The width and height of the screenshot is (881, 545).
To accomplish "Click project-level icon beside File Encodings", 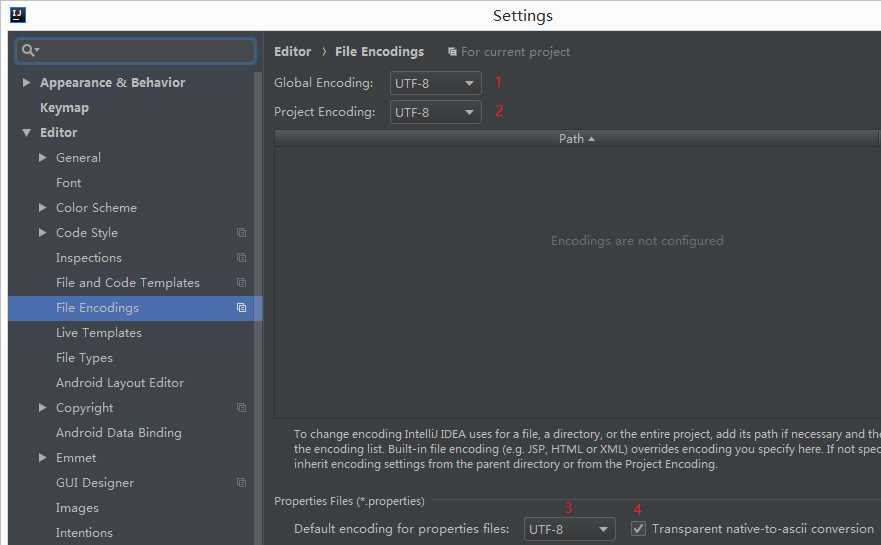I will pyautogui.click(x=241, y=308).
